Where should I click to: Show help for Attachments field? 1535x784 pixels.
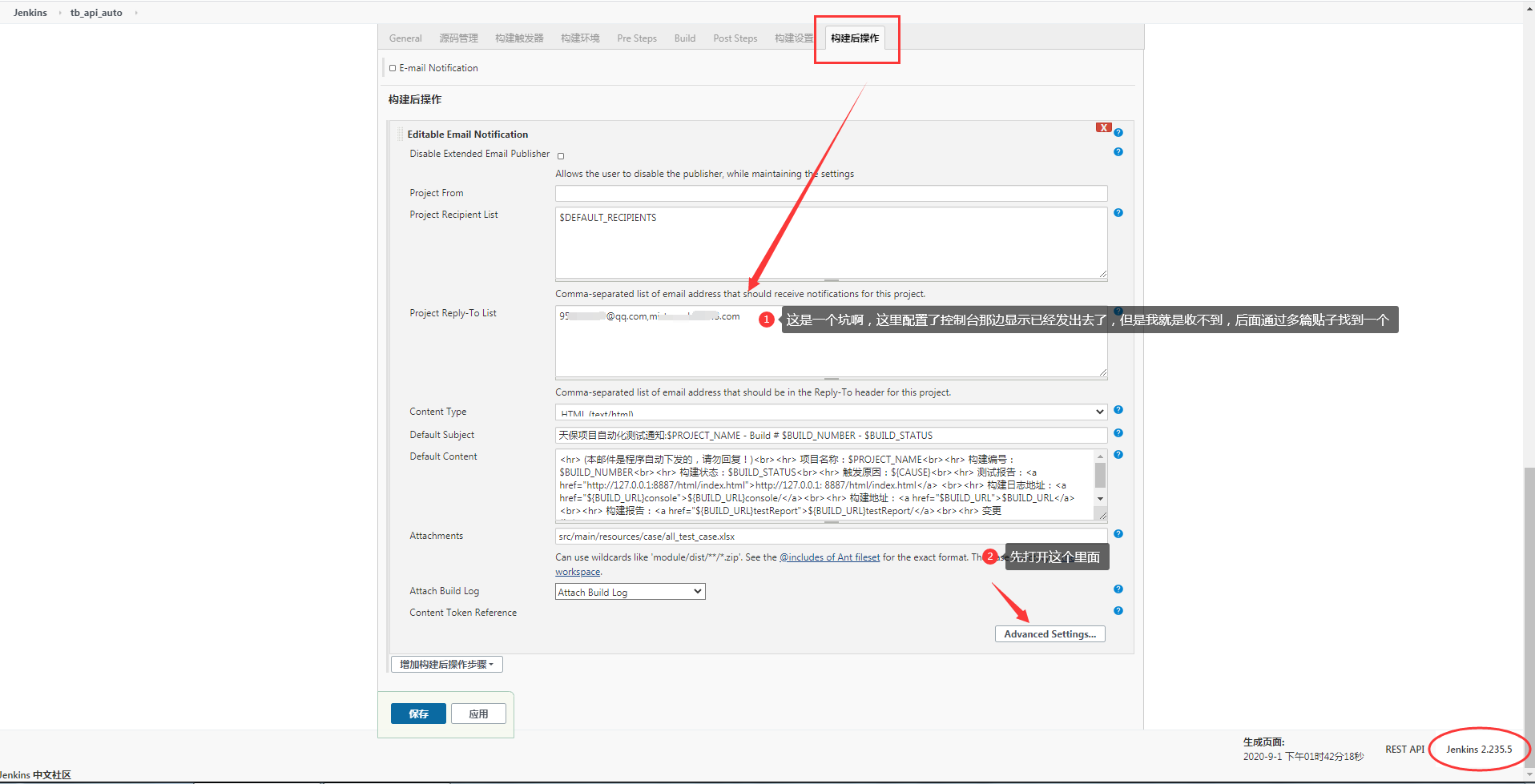[1118, 534]
